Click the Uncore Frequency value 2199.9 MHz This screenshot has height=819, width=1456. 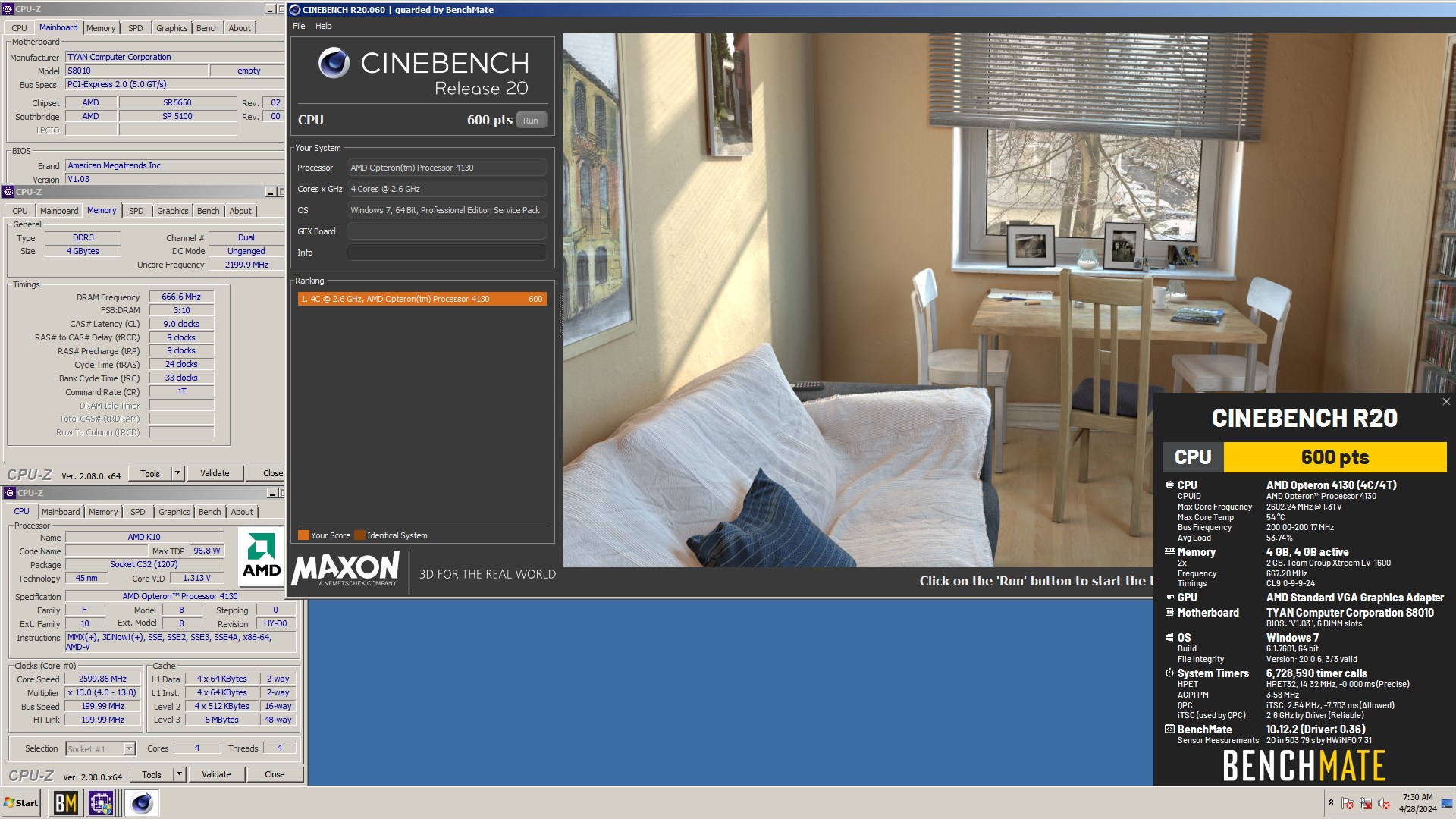point(246,265)
